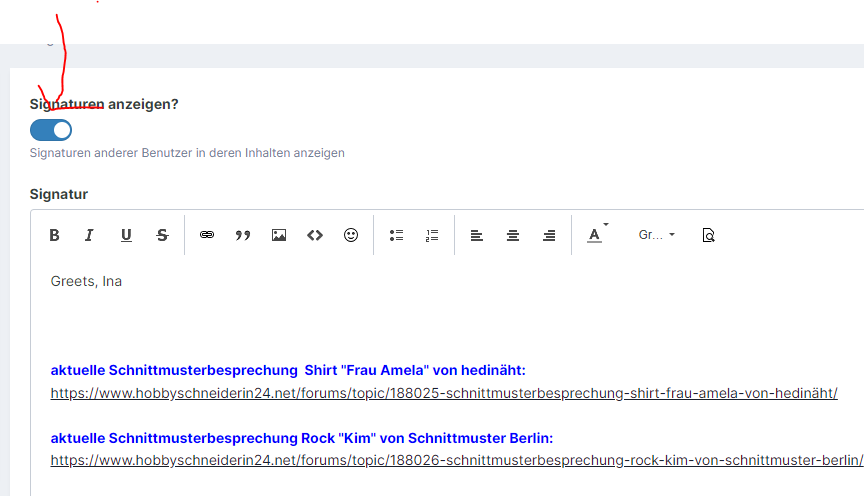Viewport: 864px width, 496px height.
Task: Open the Rock Kim topic URL link
Action: (x=457, y=460)
